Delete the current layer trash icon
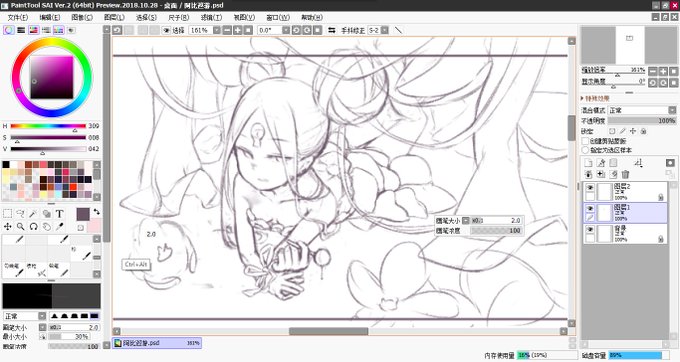 click(x=625, y=174)
